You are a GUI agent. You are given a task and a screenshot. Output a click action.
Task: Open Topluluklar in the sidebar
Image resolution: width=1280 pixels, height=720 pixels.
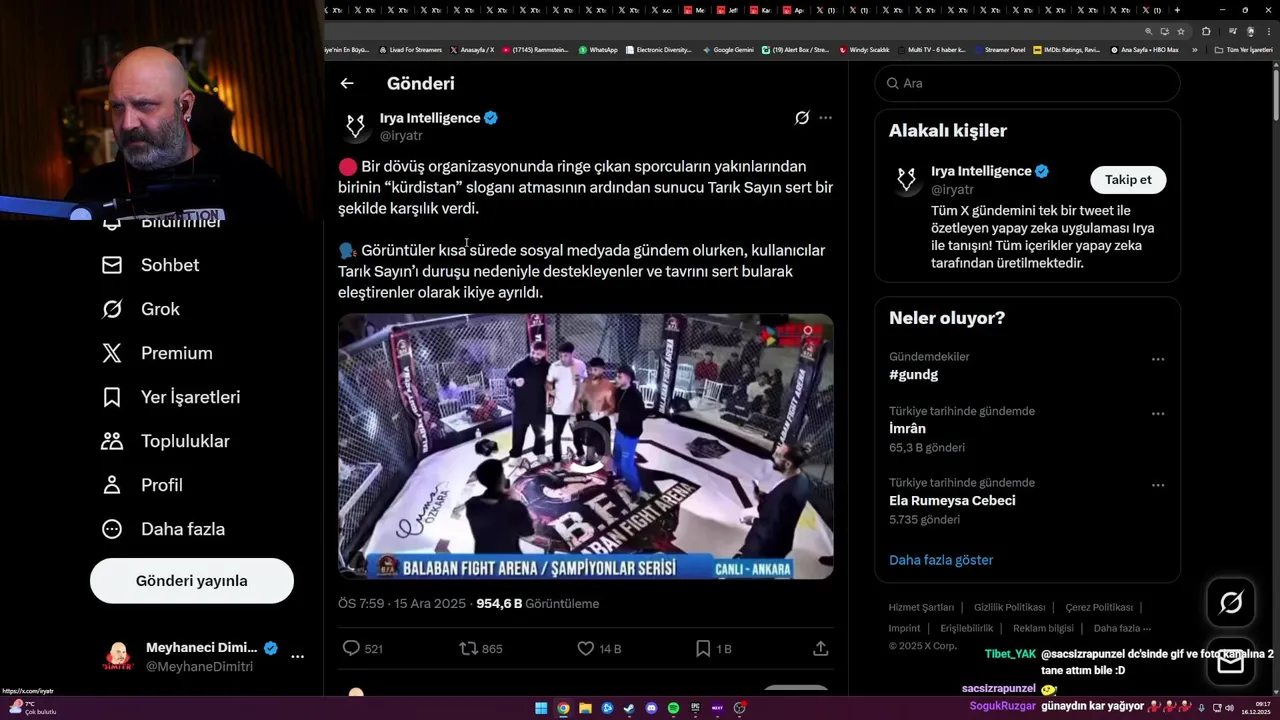[166, 441]
